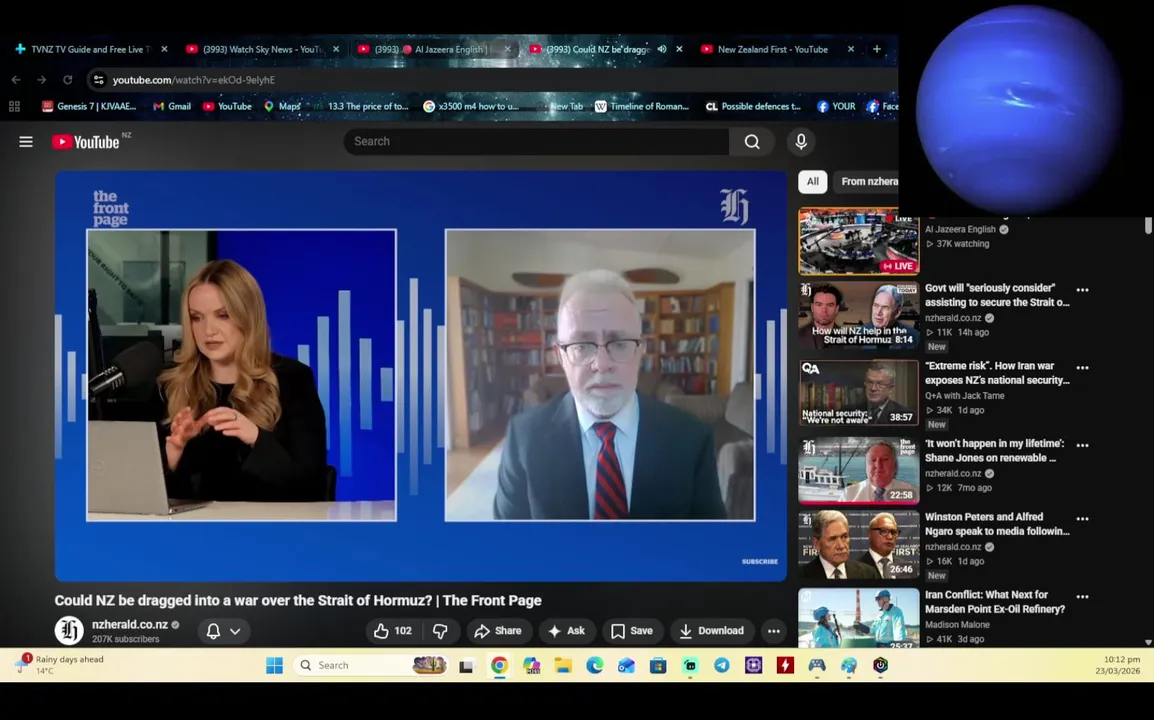Viewport: 1154px width, 720px height.
Task: Open the Shane Jones renewable video title
Action: pos(994,451)
